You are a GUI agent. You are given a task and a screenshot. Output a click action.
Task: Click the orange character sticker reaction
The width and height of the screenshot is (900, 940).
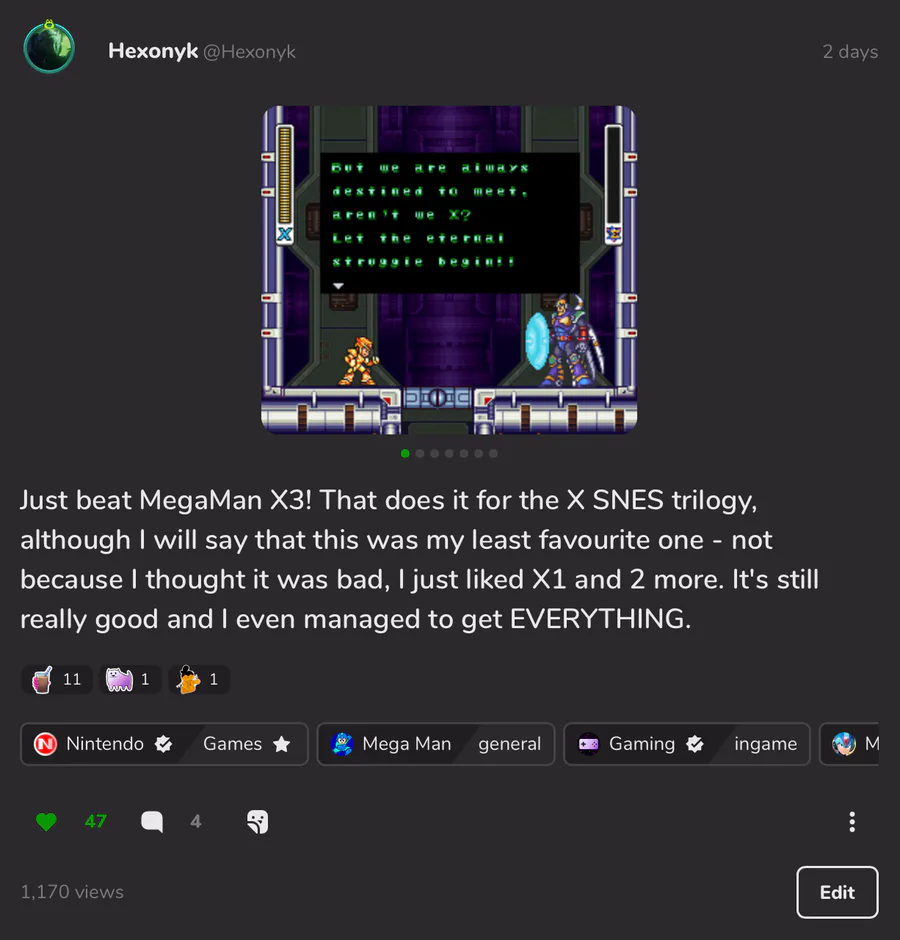point(199,679)
